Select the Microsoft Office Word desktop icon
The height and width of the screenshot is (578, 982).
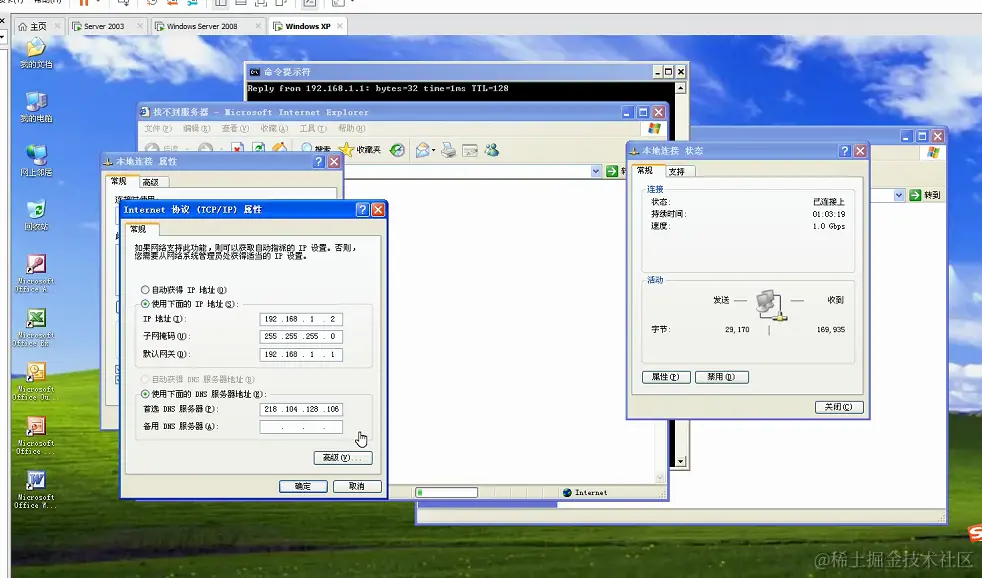click(36, 489)
